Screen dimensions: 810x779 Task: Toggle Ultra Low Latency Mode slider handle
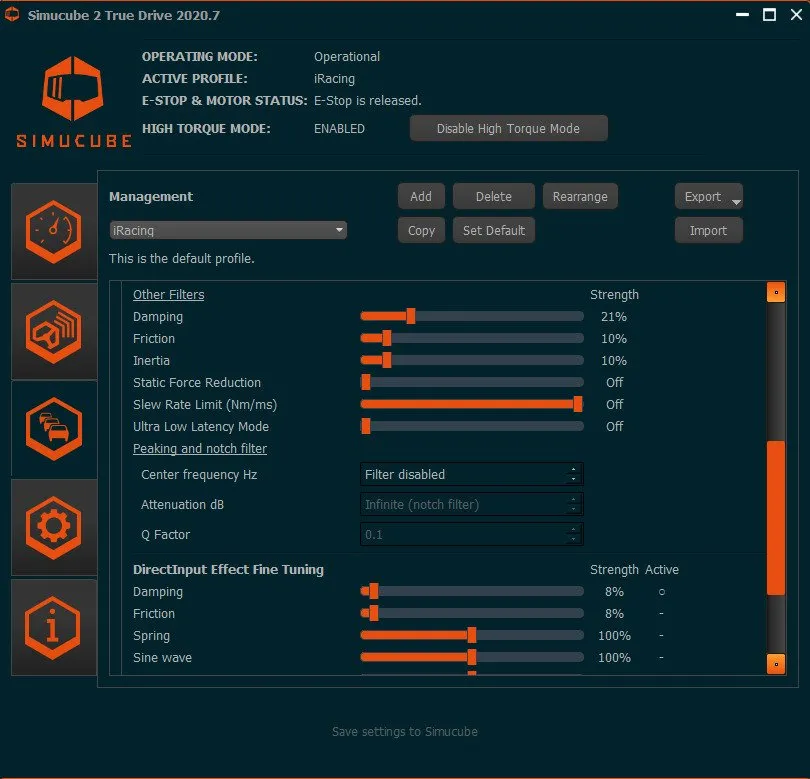click(366, 426)
